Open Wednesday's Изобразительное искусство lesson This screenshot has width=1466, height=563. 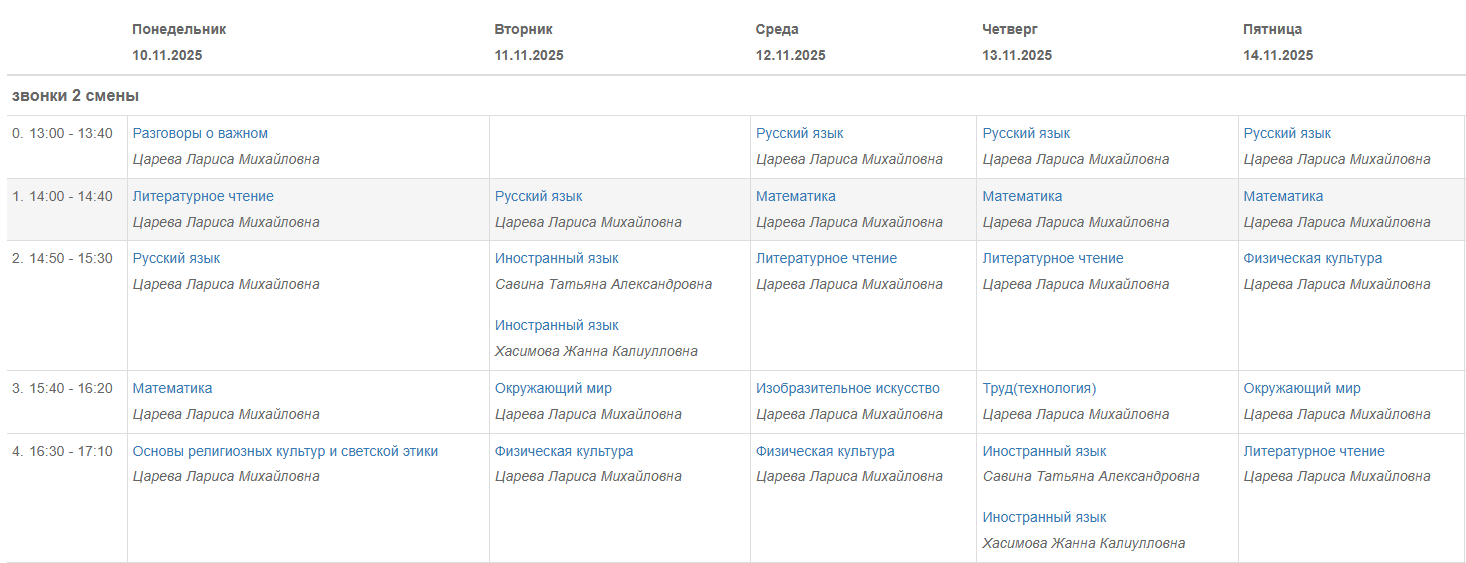[848, 388]
